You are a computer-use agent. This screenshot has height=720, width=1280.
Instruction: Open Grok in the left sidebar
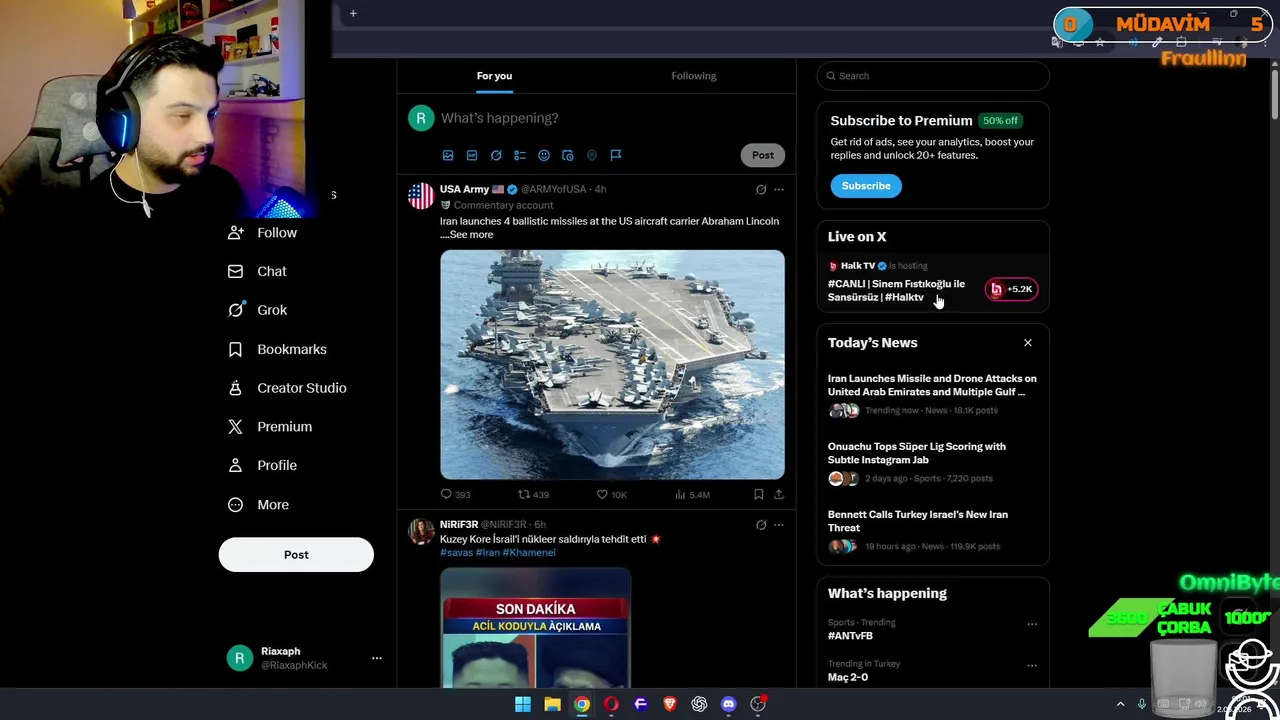tap(258, 310)
